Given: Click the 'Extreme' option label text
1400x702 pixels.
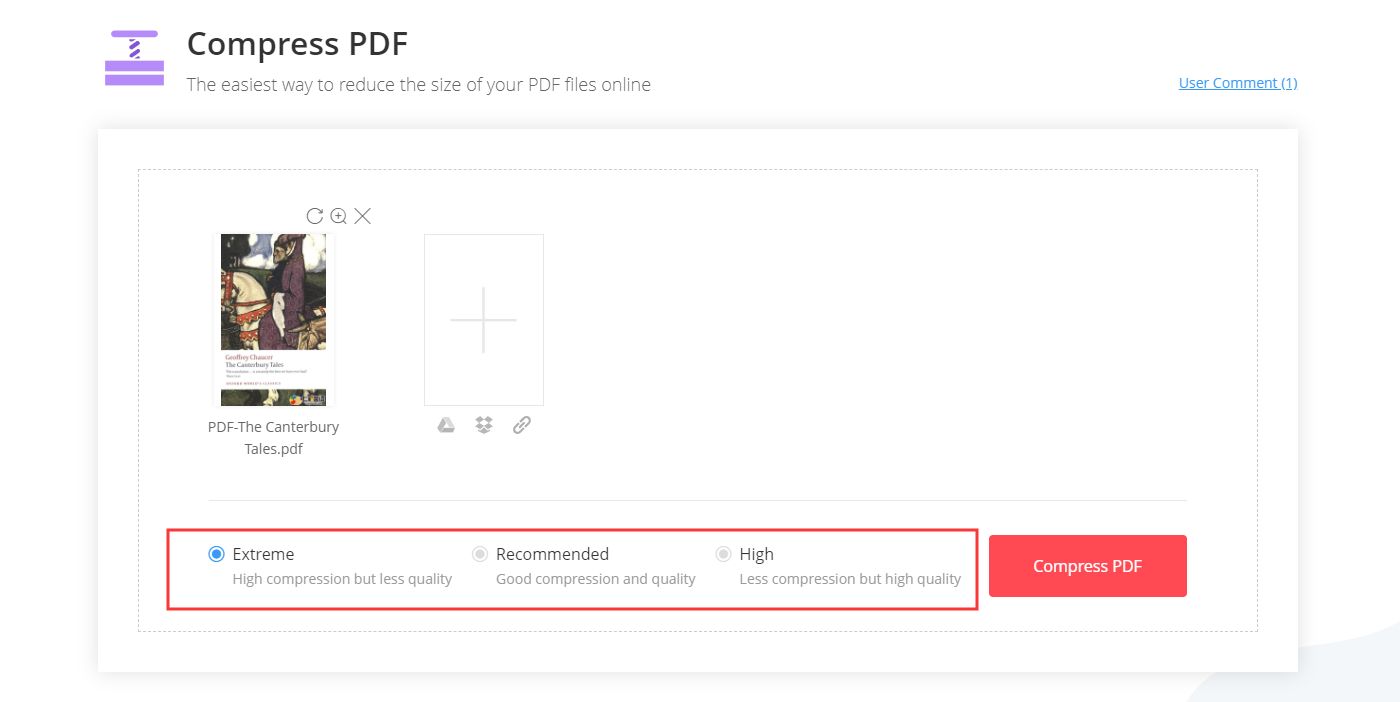Looking at the screenshot, I should pos(263,553).
